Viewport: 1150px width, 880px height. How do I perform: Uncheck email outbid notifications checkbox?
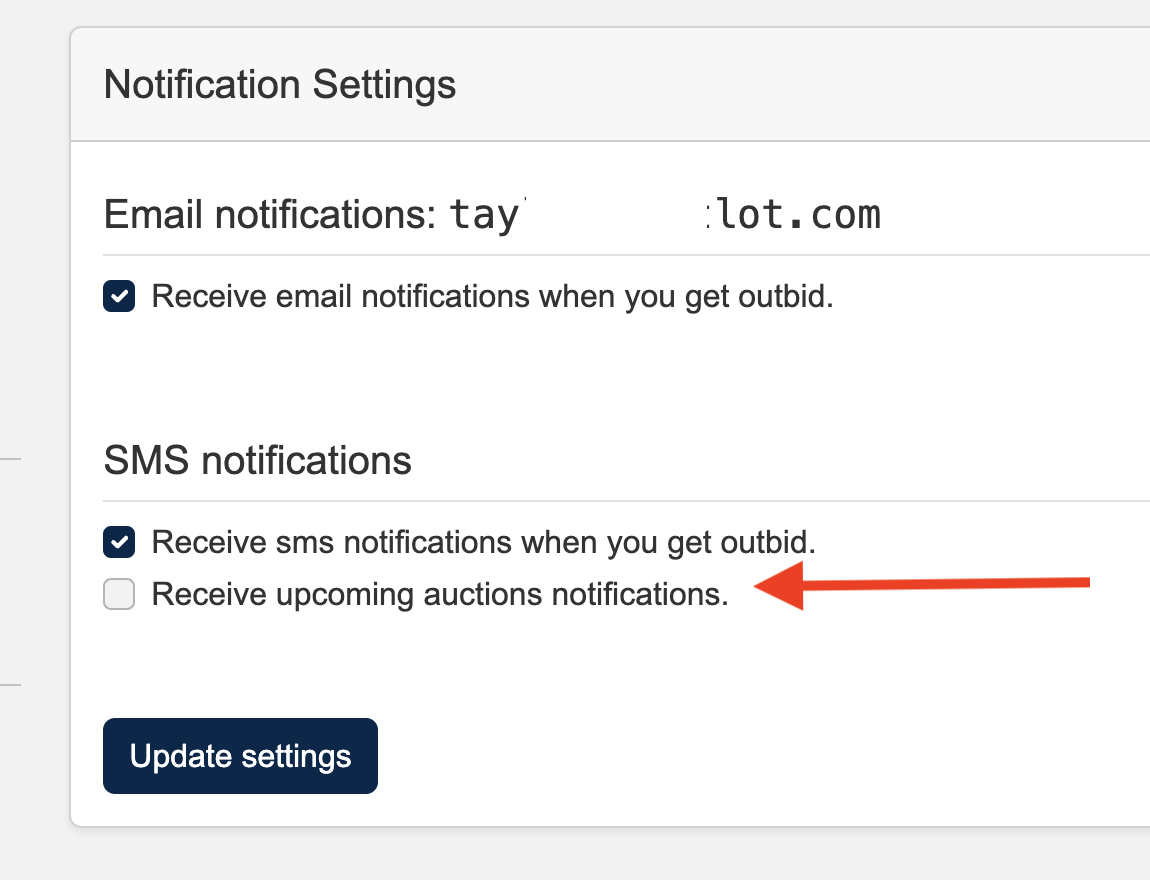(x=119, y=297)
